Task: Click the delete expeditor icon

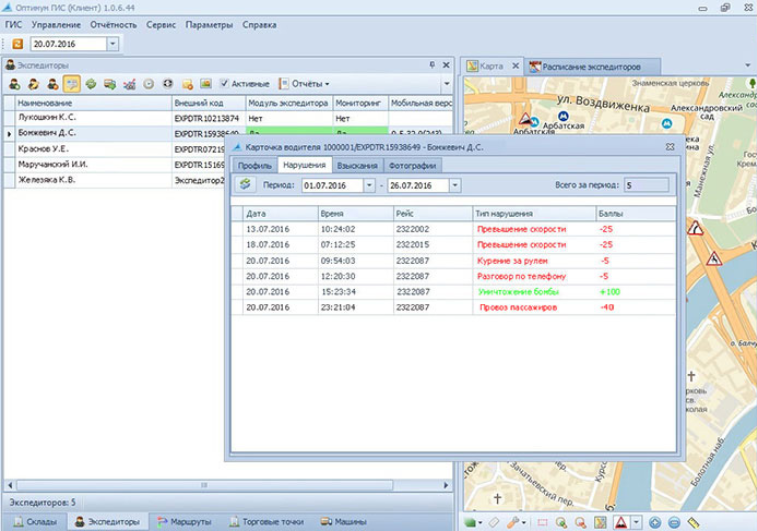Action: [53, 84]
